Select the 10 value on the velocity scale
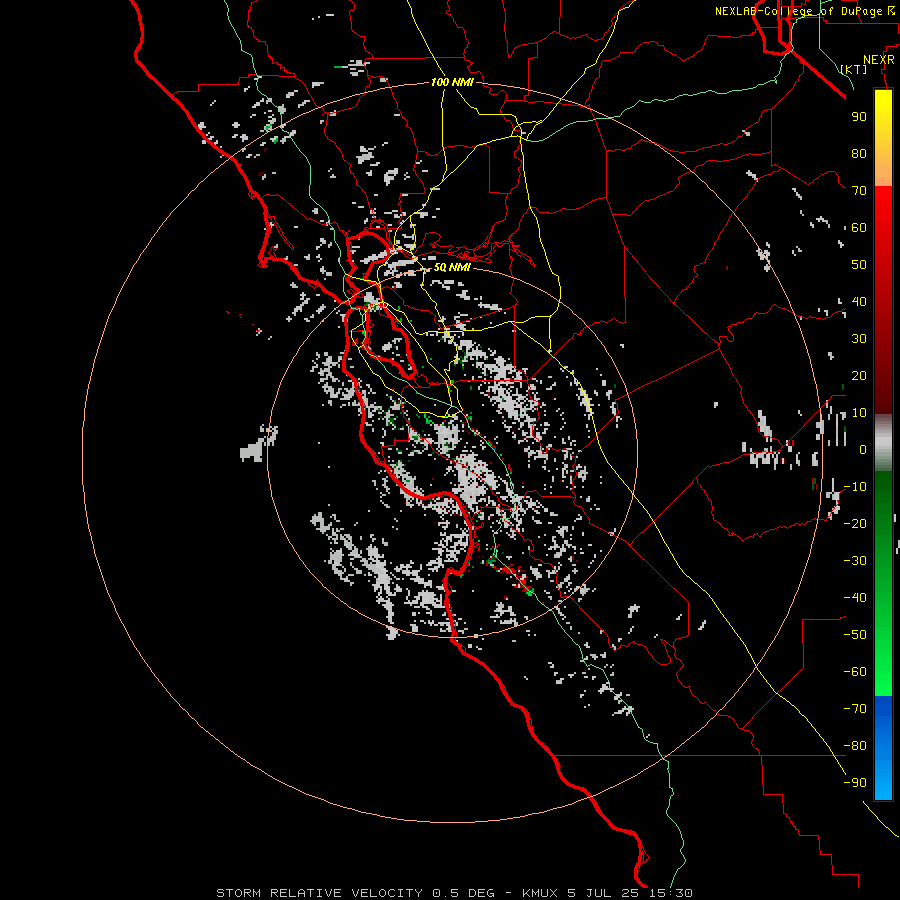This screenshot has height=900, width=900. [x=859, y=413]
